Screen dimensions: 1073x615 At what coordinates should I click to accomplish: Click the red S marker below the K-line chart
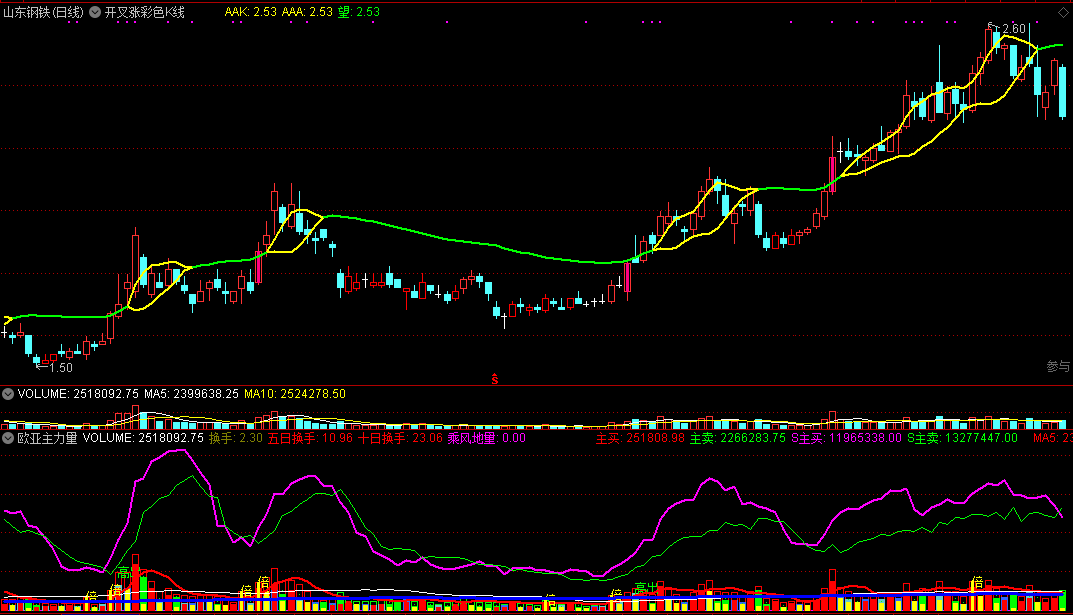tap(495, 379)
